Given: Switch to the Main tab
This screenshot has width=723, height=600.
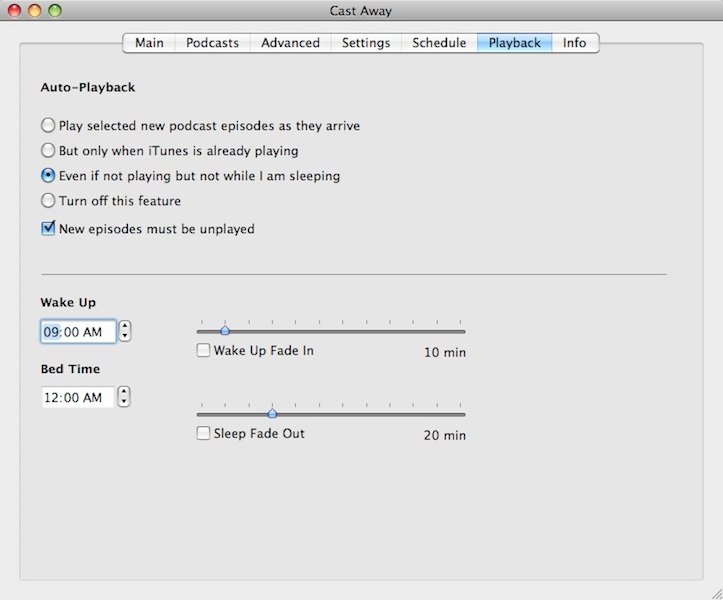Looking at the screenshot, I should [x=149, y=43].
